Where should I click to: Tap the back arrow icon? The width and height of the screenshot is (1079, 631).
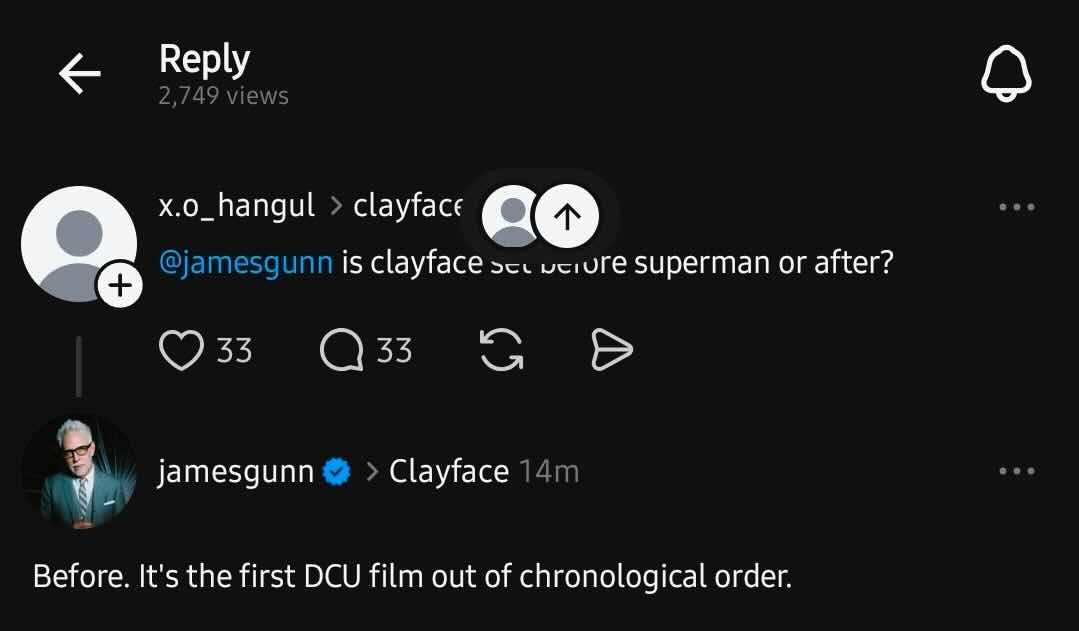tap(80, 74)
